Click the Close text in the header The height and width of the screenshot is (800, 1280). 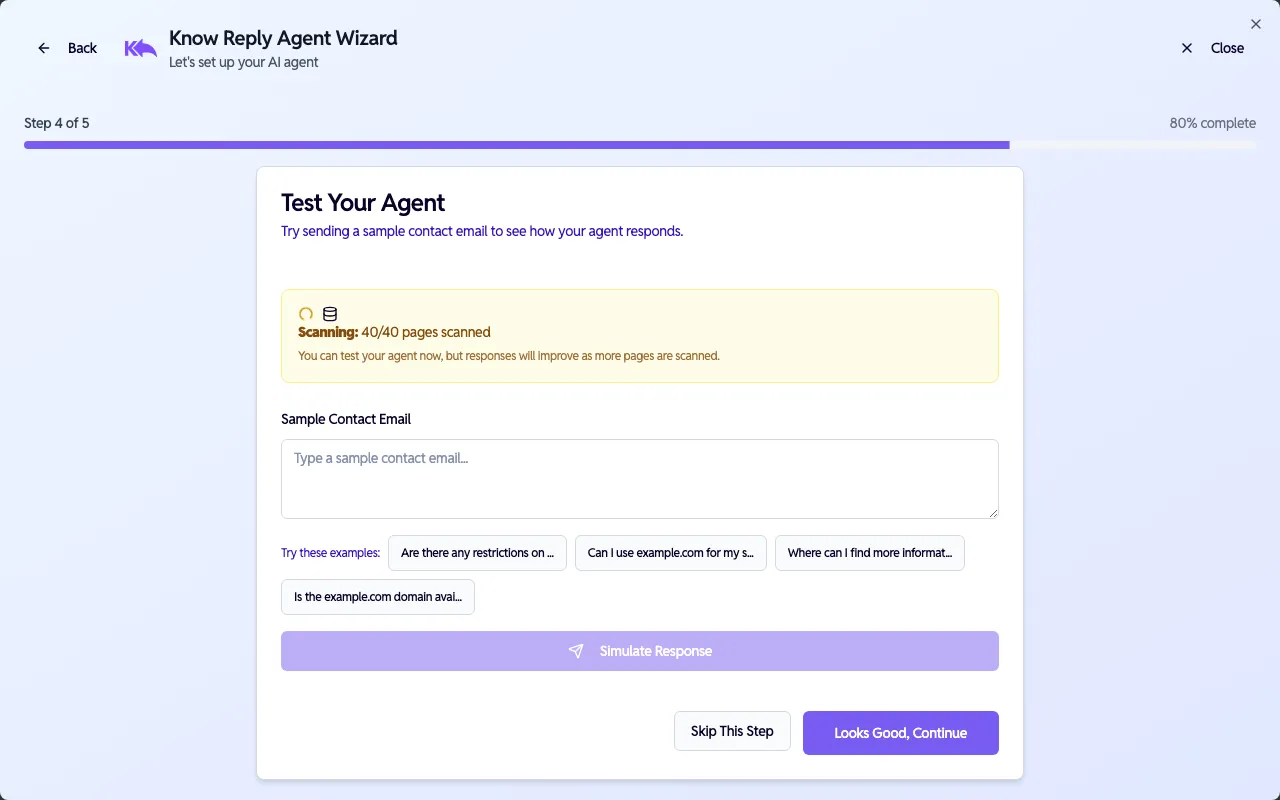[x=1227, y=47]
